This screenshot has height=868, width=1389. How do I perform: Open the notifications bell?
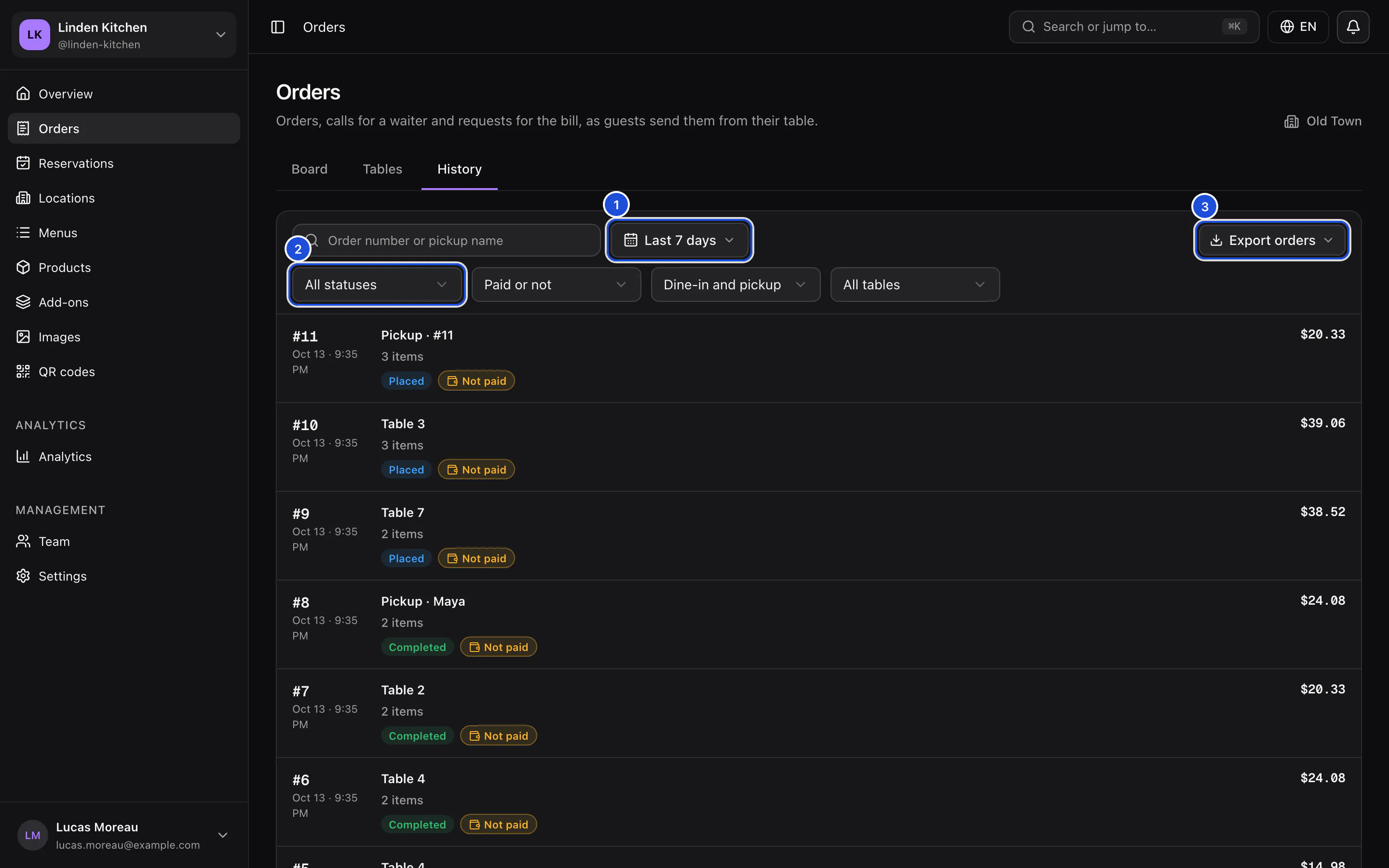pyautogui.click(x=1353, y=27)
